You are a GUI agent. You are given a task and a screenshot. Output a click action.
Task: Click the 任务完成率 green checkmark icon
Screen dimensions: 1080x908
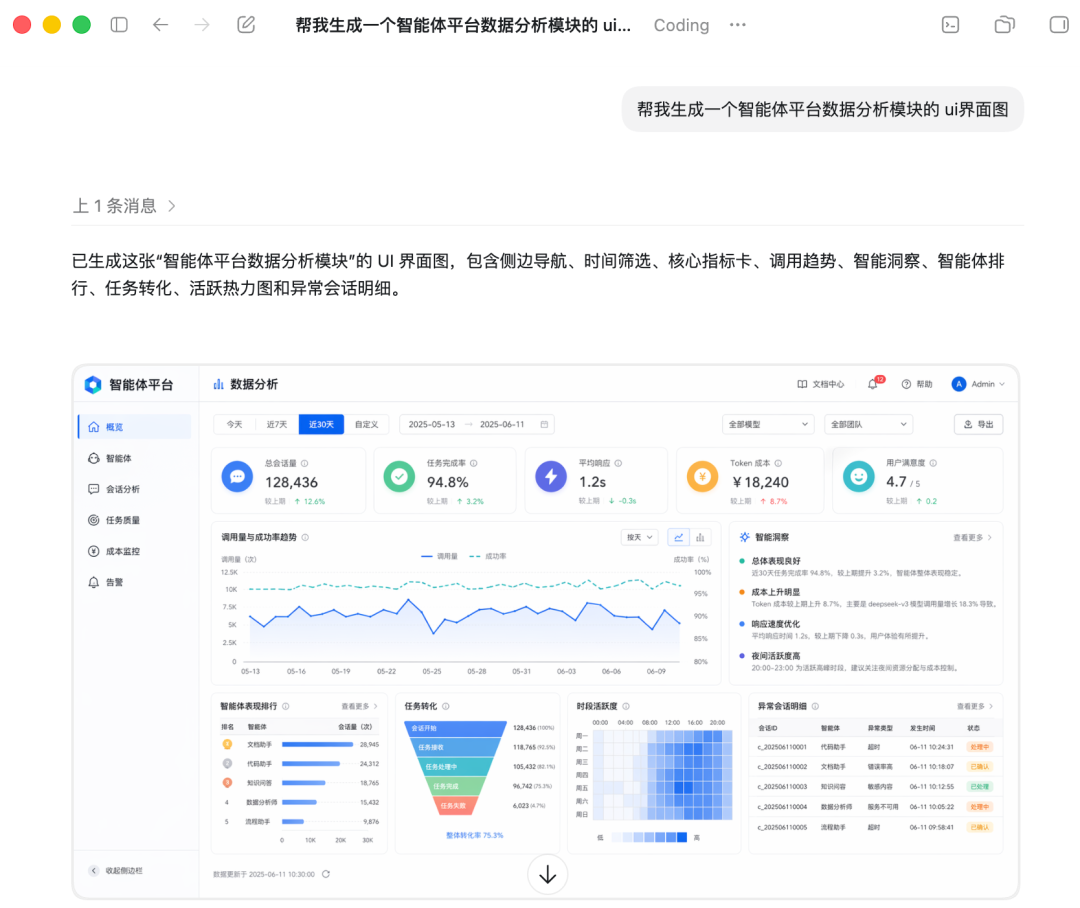(399, 477)
